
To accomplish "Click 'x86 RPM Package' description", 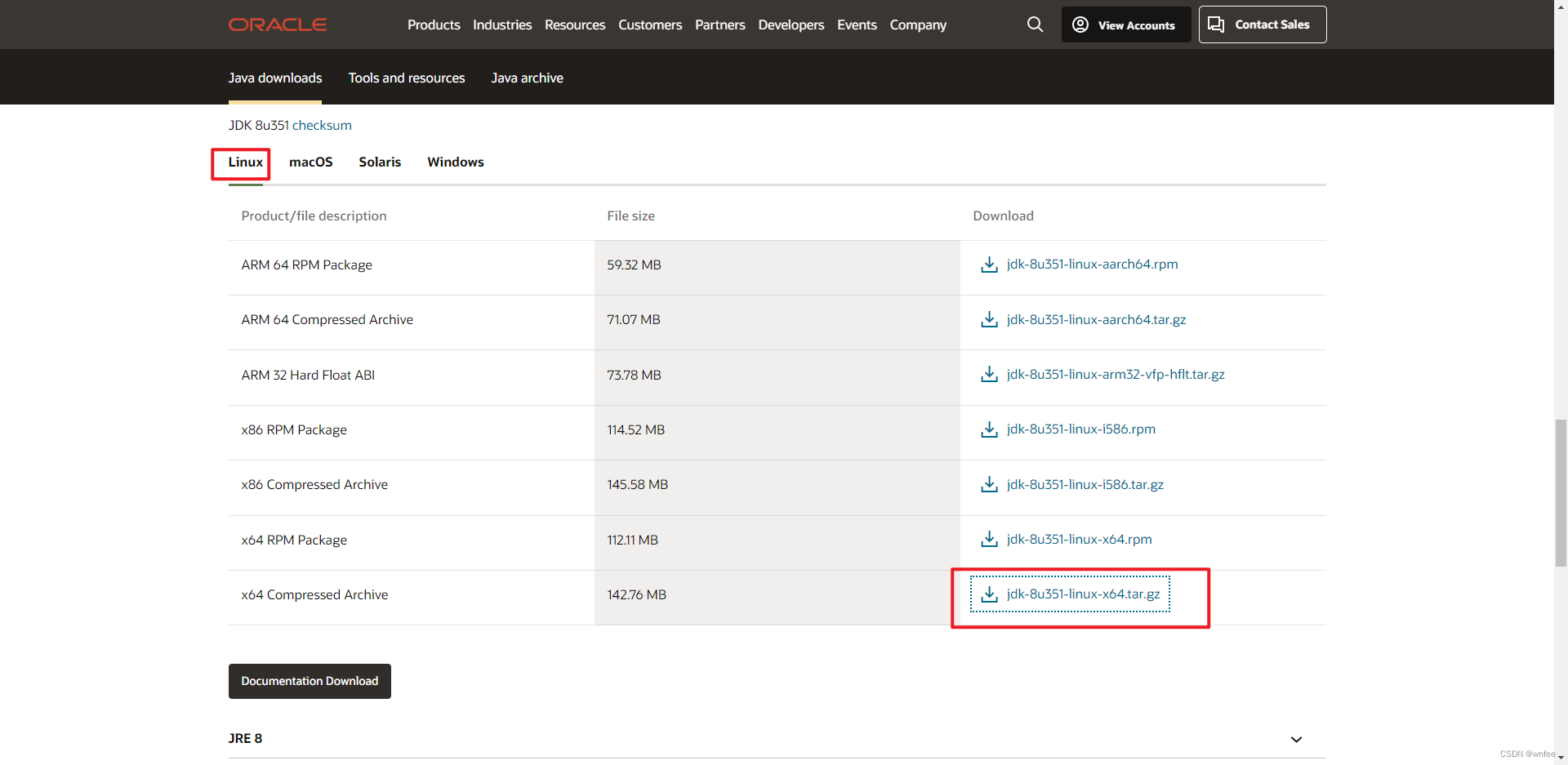I will click(294, 429).
